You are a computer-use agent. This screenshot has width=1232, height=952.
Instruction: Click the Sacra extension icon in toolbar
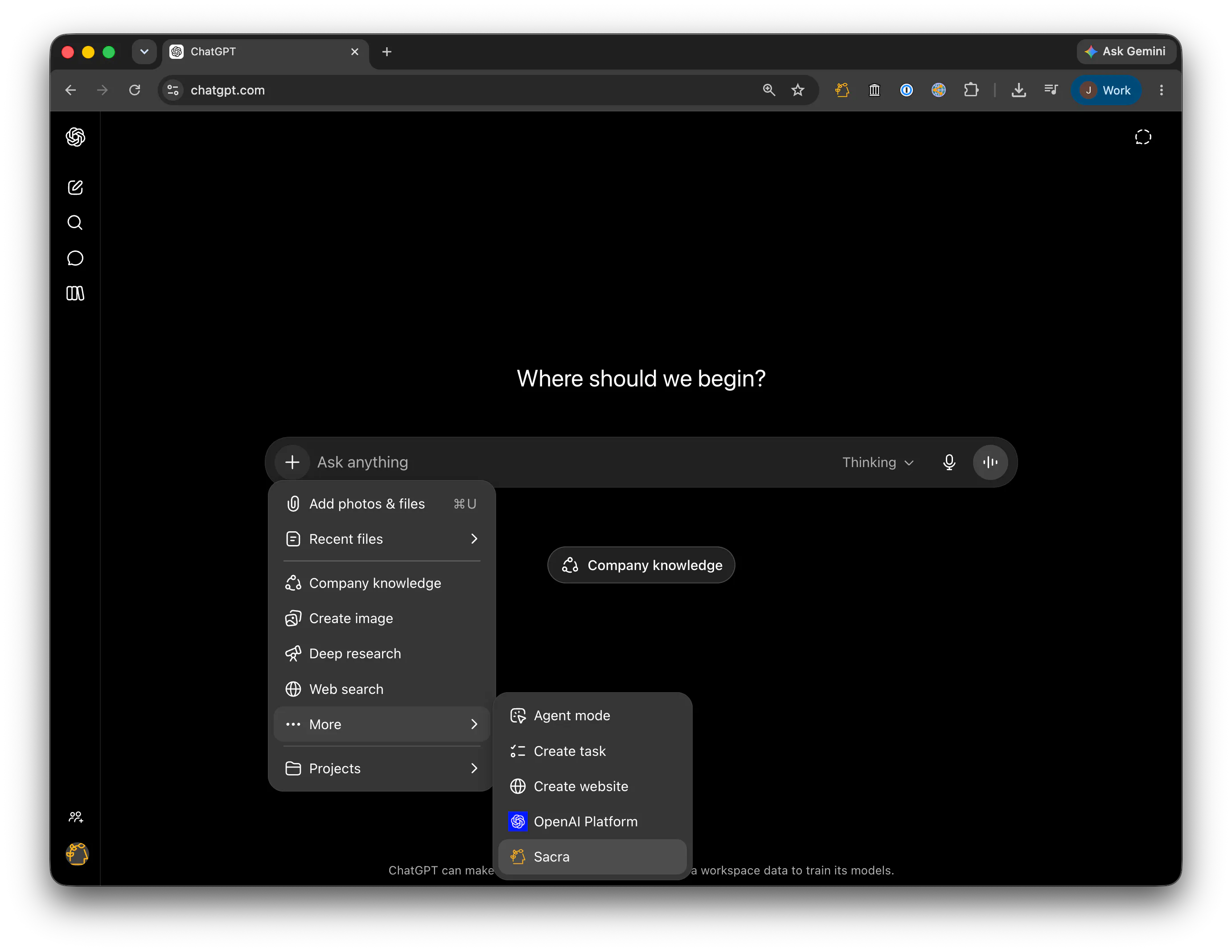[x=842, y=90]
